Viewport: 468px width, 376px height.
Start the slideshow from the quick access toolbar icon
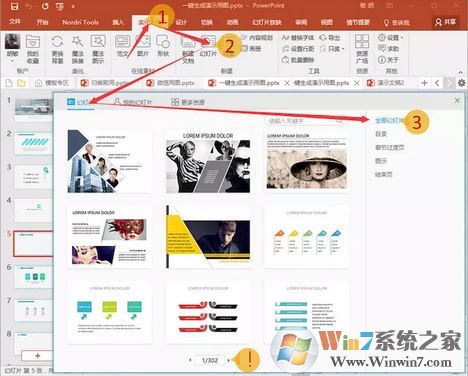tap(59, 6)
